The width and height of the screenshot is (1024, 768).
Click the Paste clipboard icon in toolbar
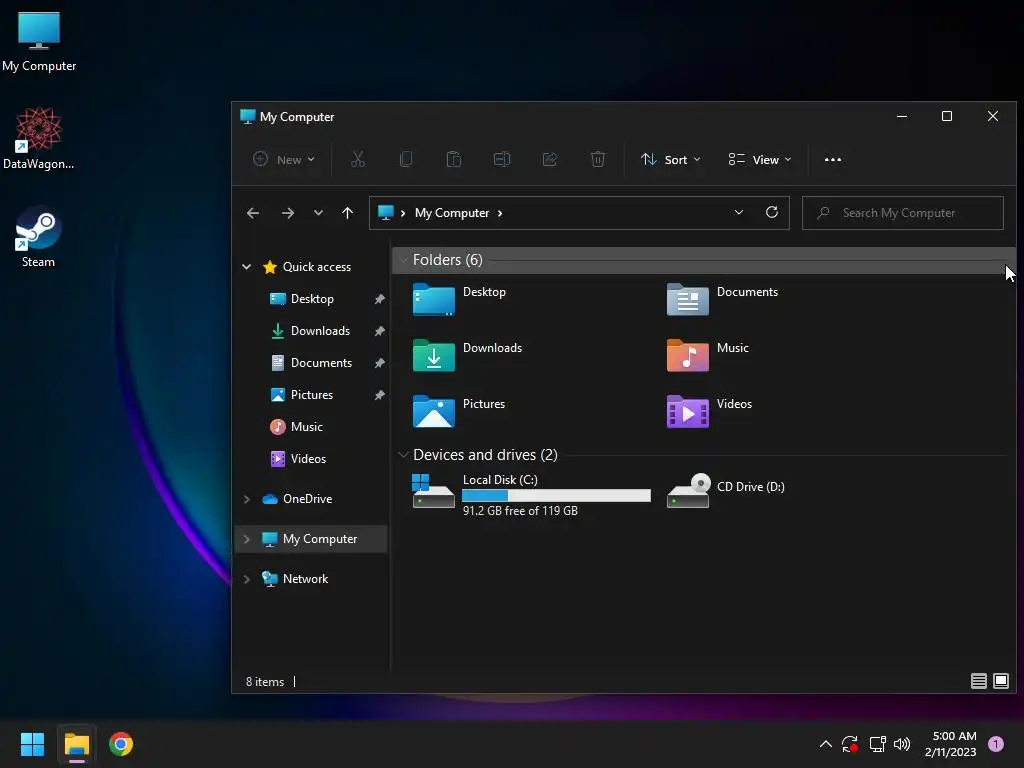pyautogui.click(x=453, y=159)
